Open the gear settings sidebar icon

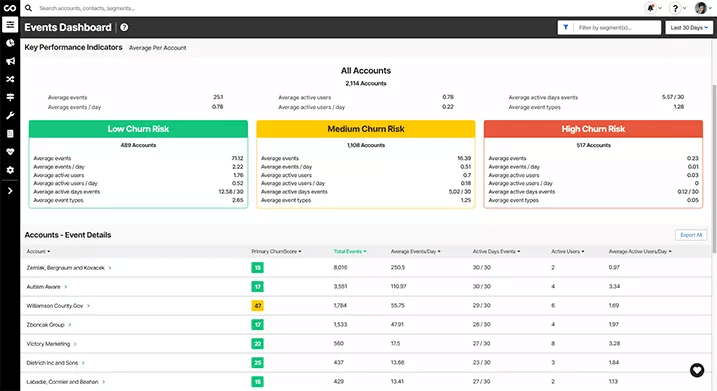10,170
